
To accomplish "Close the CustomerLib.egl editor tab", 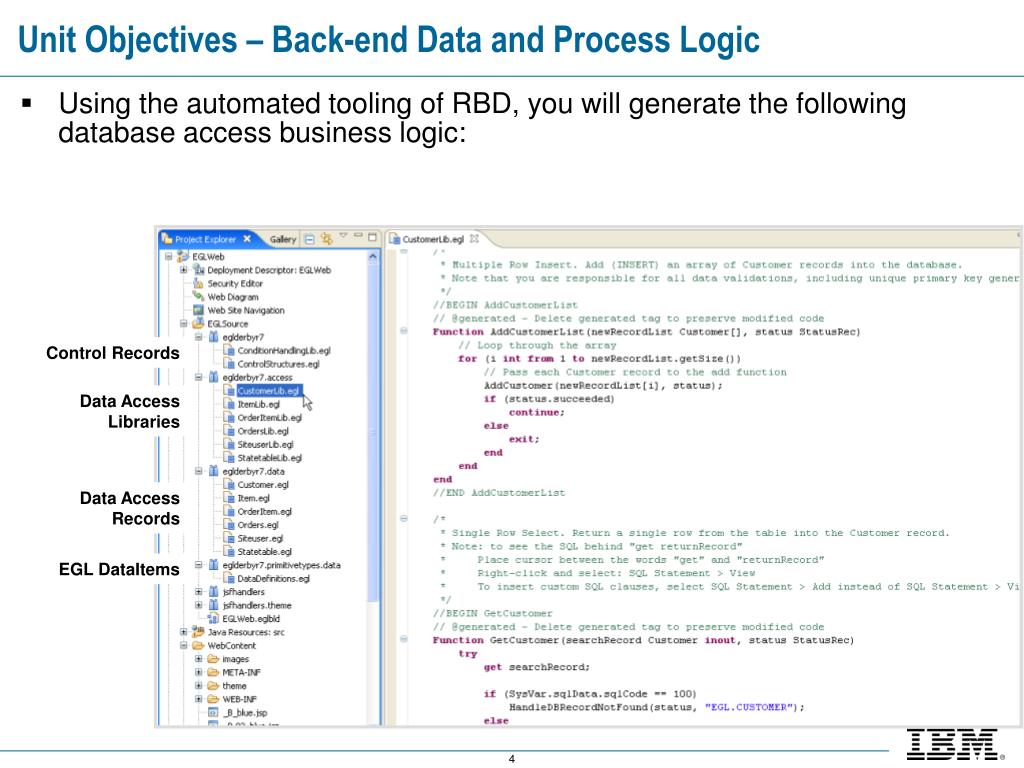I will tap(474, 239).
